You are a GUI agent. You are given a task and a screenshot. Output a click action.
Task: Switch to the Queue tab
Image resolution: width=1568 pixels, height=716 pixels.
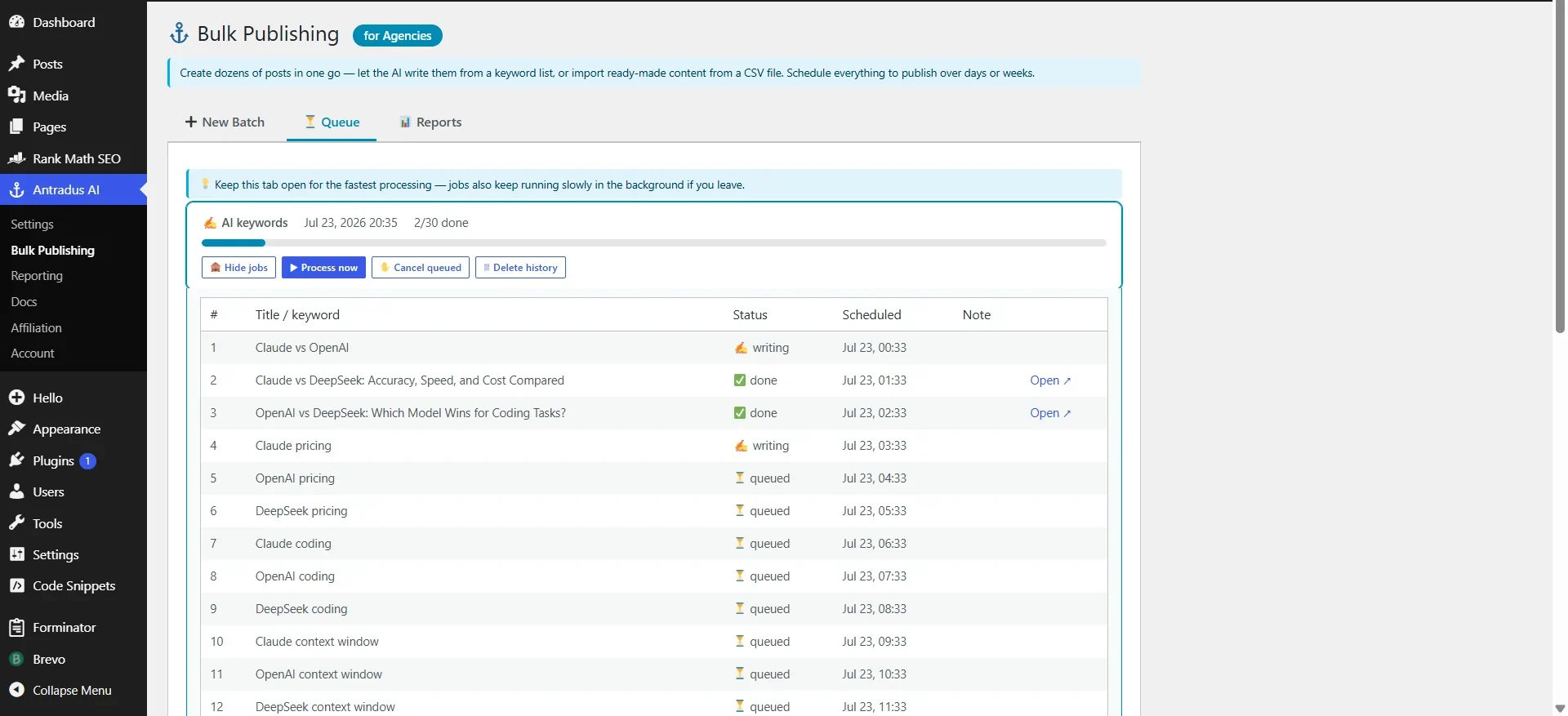pyautogui.click(x=332, y=122)
